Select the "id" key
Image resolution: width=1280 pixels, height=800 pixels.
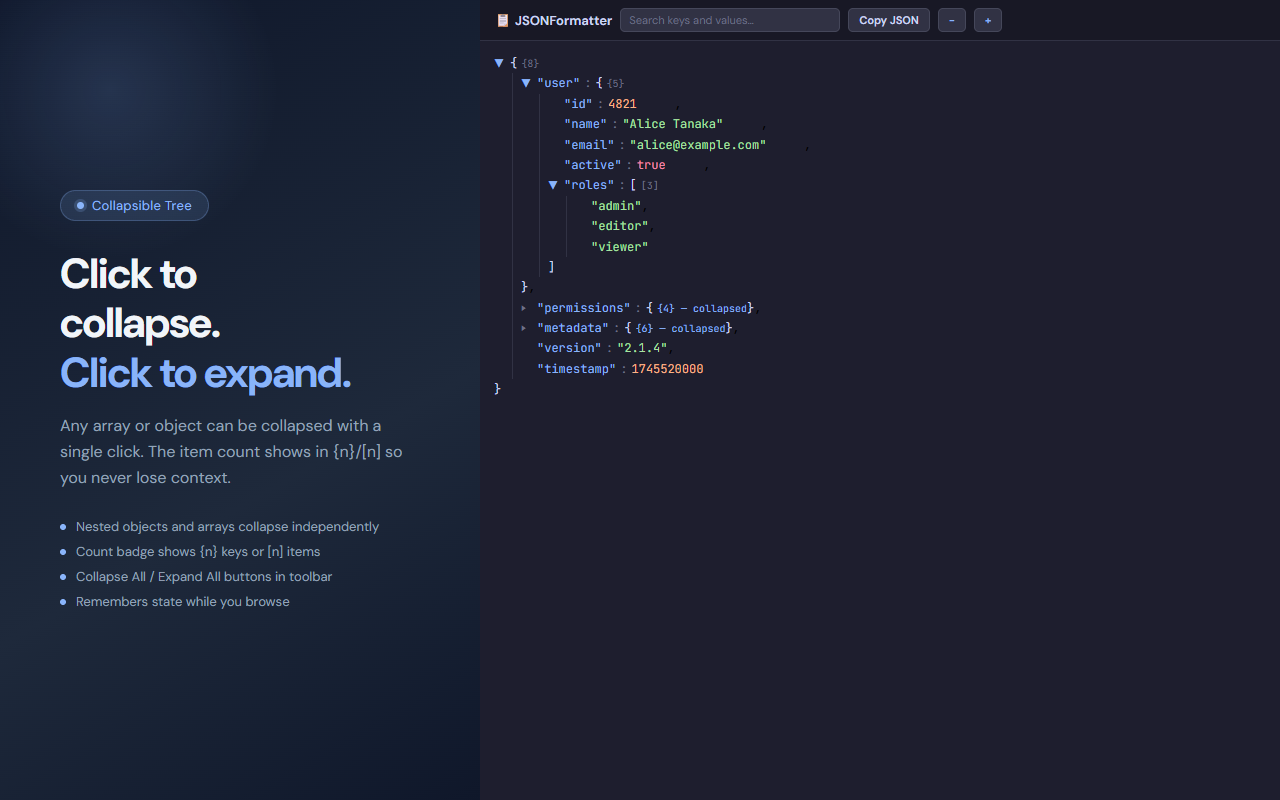579,104
